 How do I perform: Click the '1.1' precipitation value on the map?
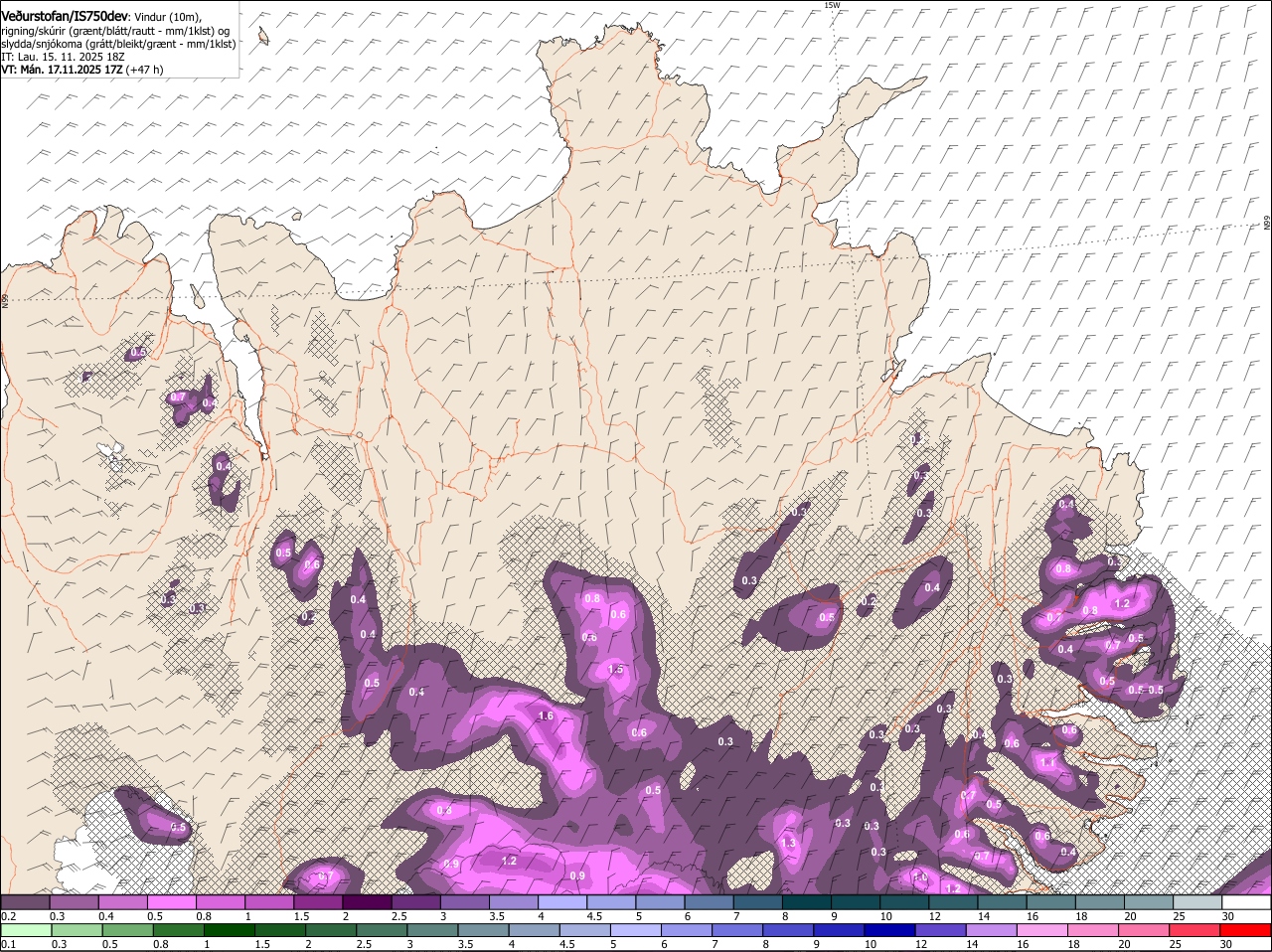[x=1047, y=762]
